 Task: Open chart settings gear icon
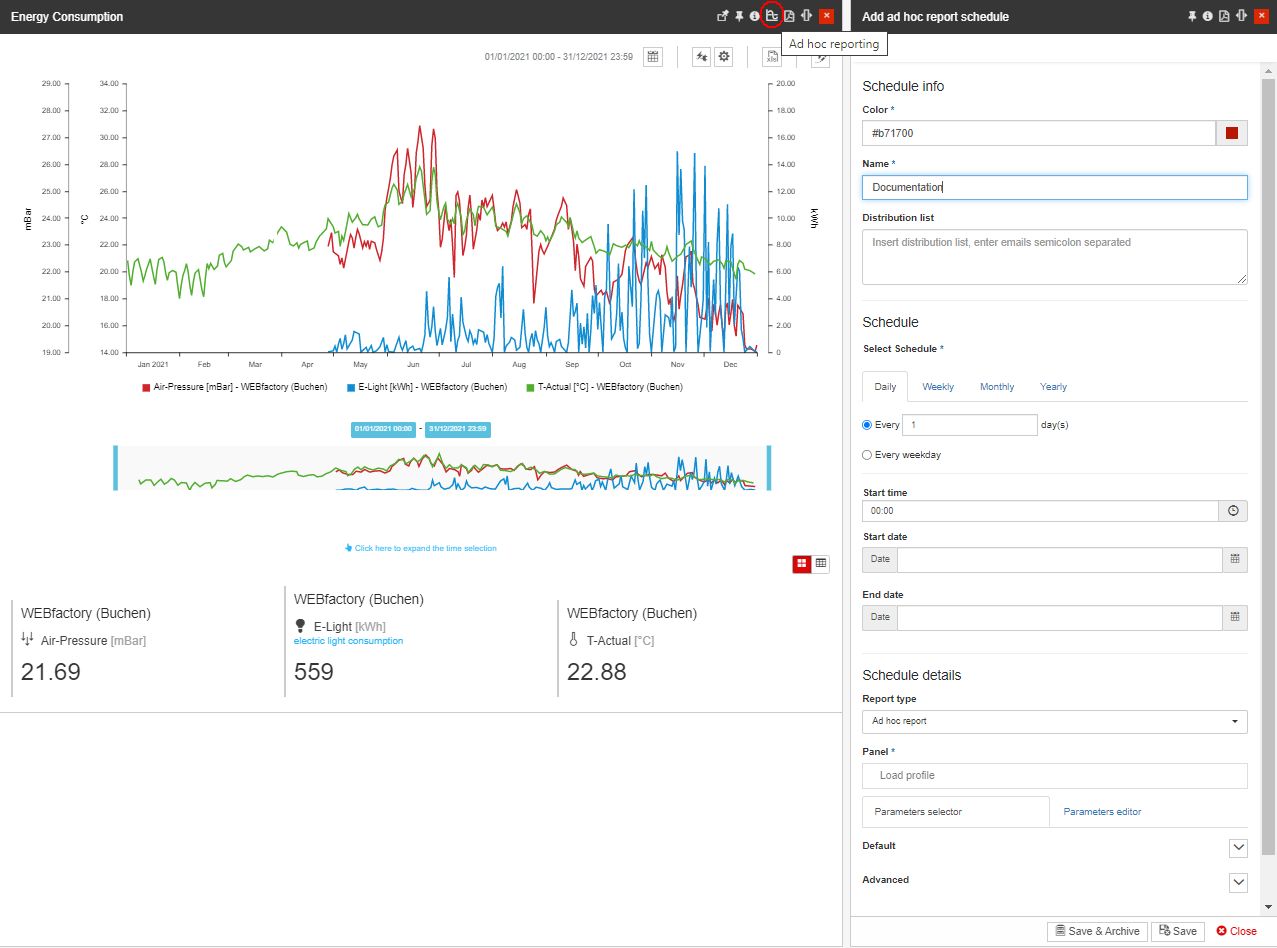[x=724, y=57]
